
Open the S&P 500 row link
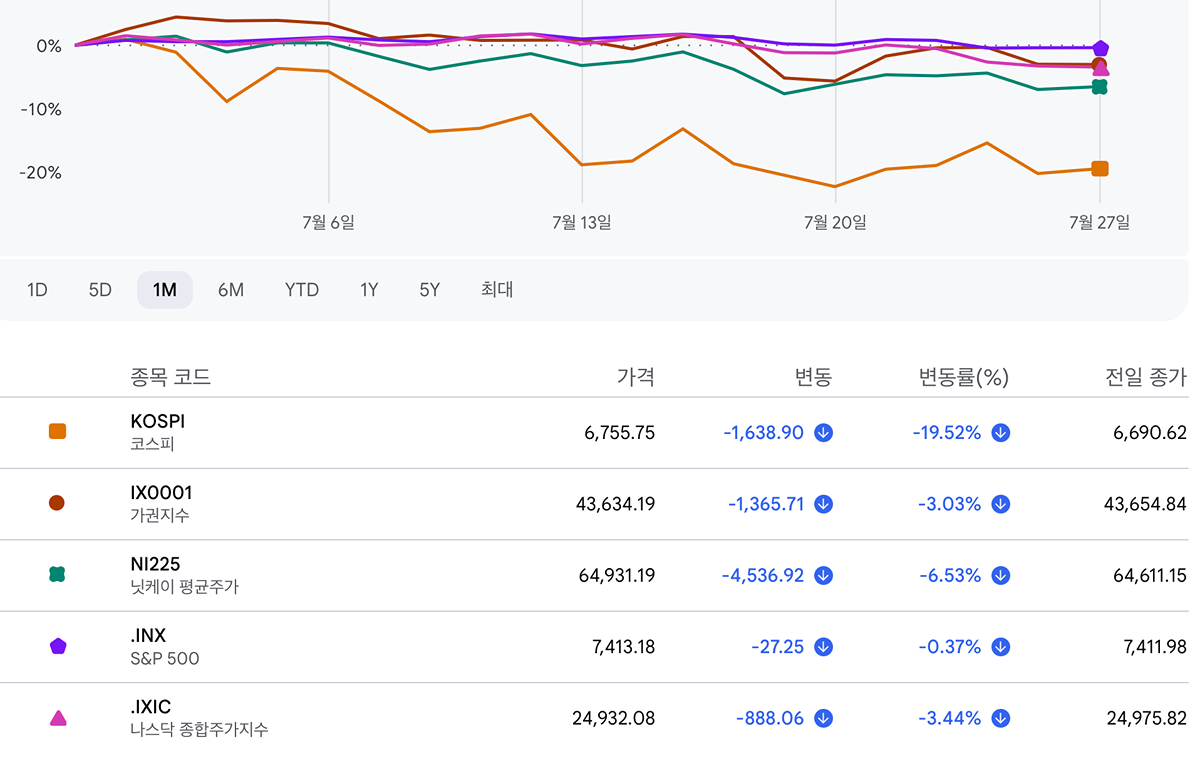(x=165, y=647)
